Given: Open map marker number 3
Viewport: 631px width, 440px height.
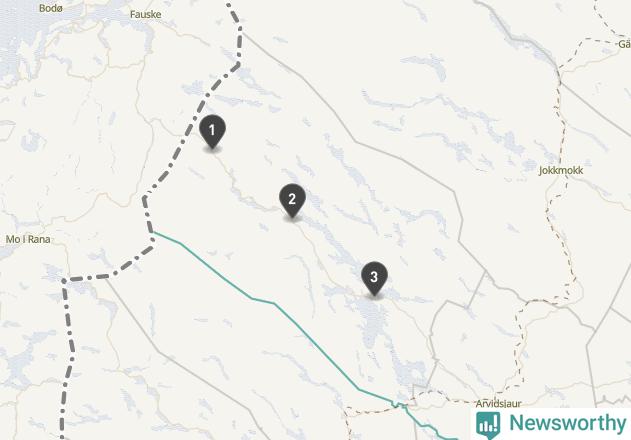Looking at the screenshot, I should pyautogui.click(x=374, y=278).
